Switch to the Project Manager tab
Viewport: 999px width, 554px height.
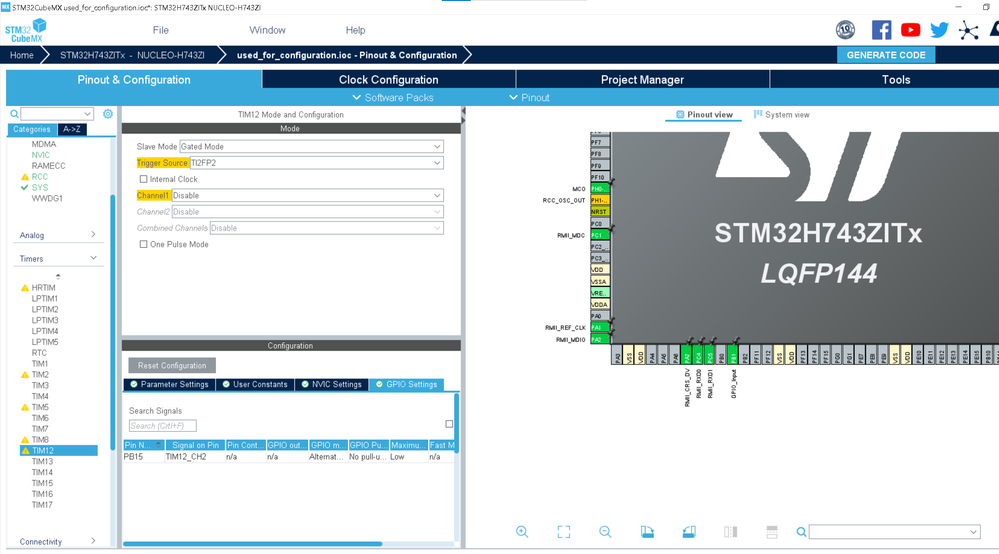point(642,80)
